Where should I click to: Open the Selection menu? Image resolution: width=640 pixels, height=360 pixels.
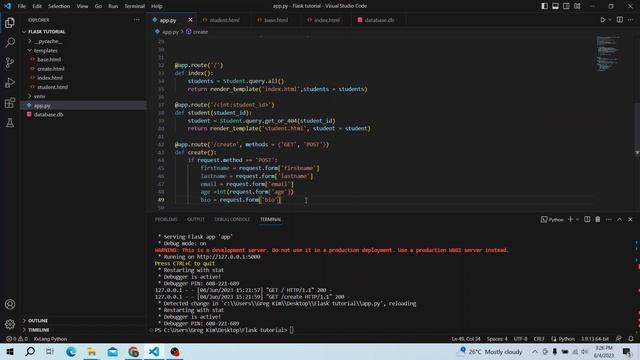pos(59,6)
